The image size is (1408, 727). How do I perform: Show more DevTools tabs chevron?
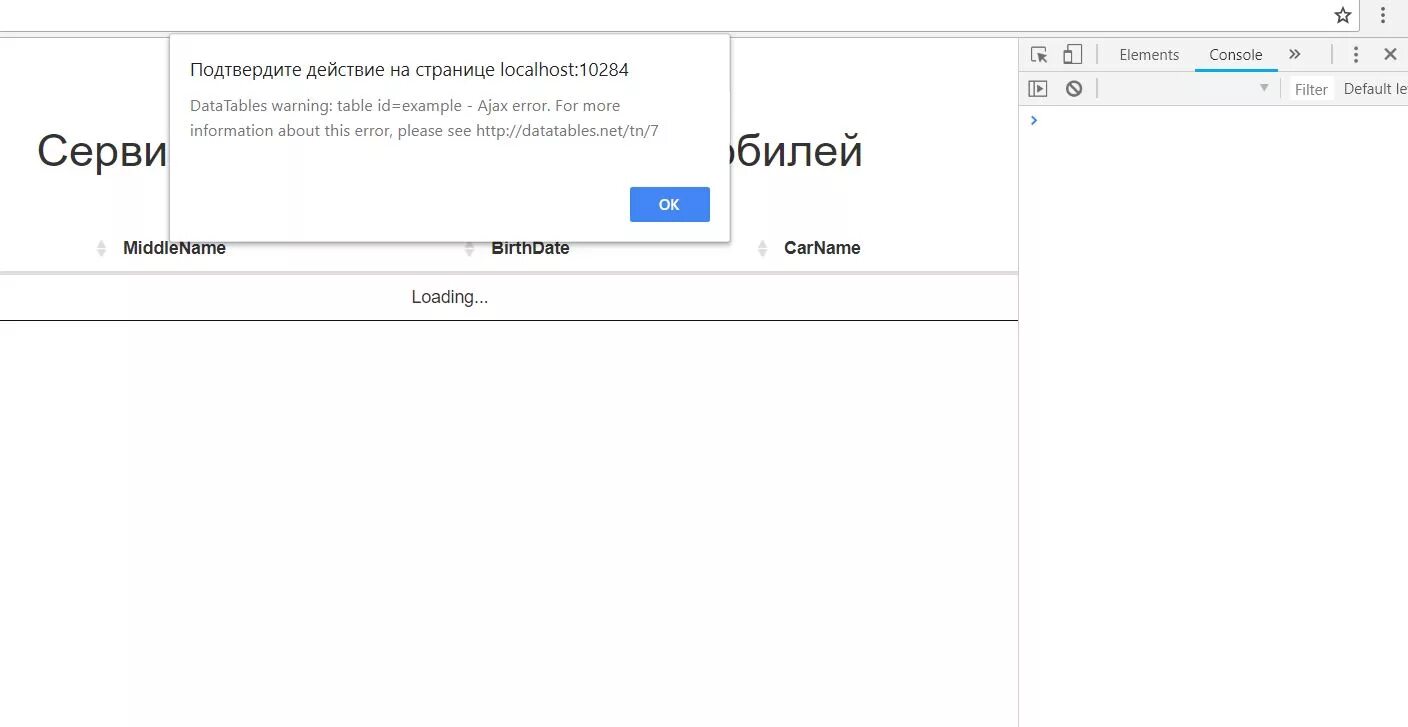point(1294,55)
